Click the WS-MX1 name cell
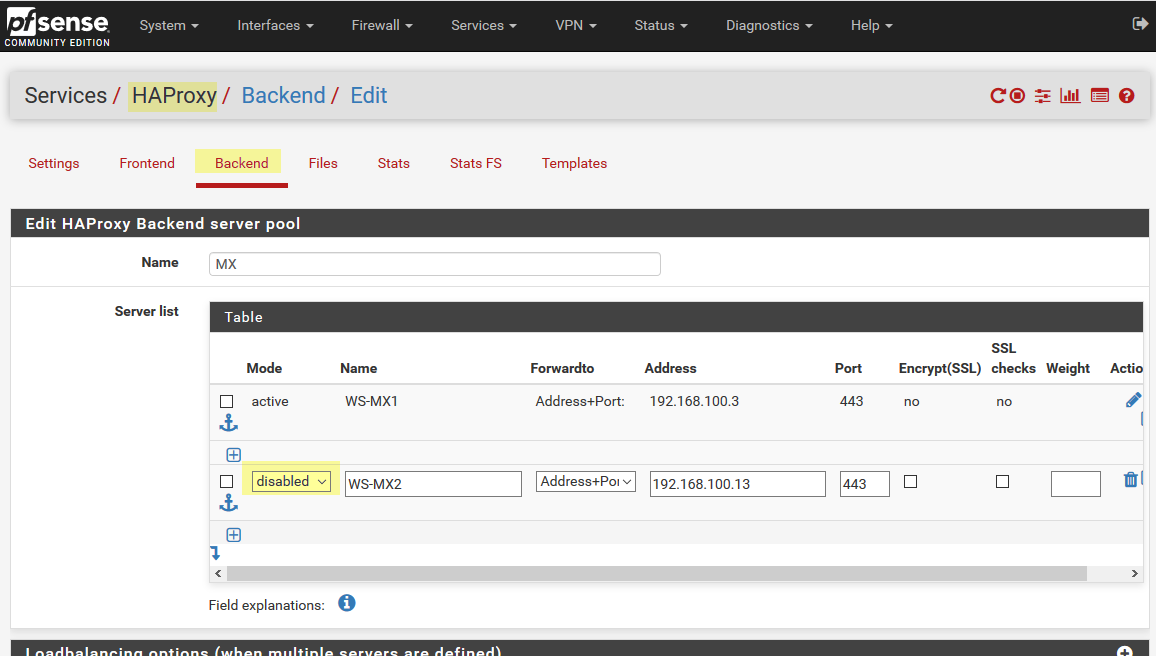This screenshot has width=1156, height=656. [372, 402]
